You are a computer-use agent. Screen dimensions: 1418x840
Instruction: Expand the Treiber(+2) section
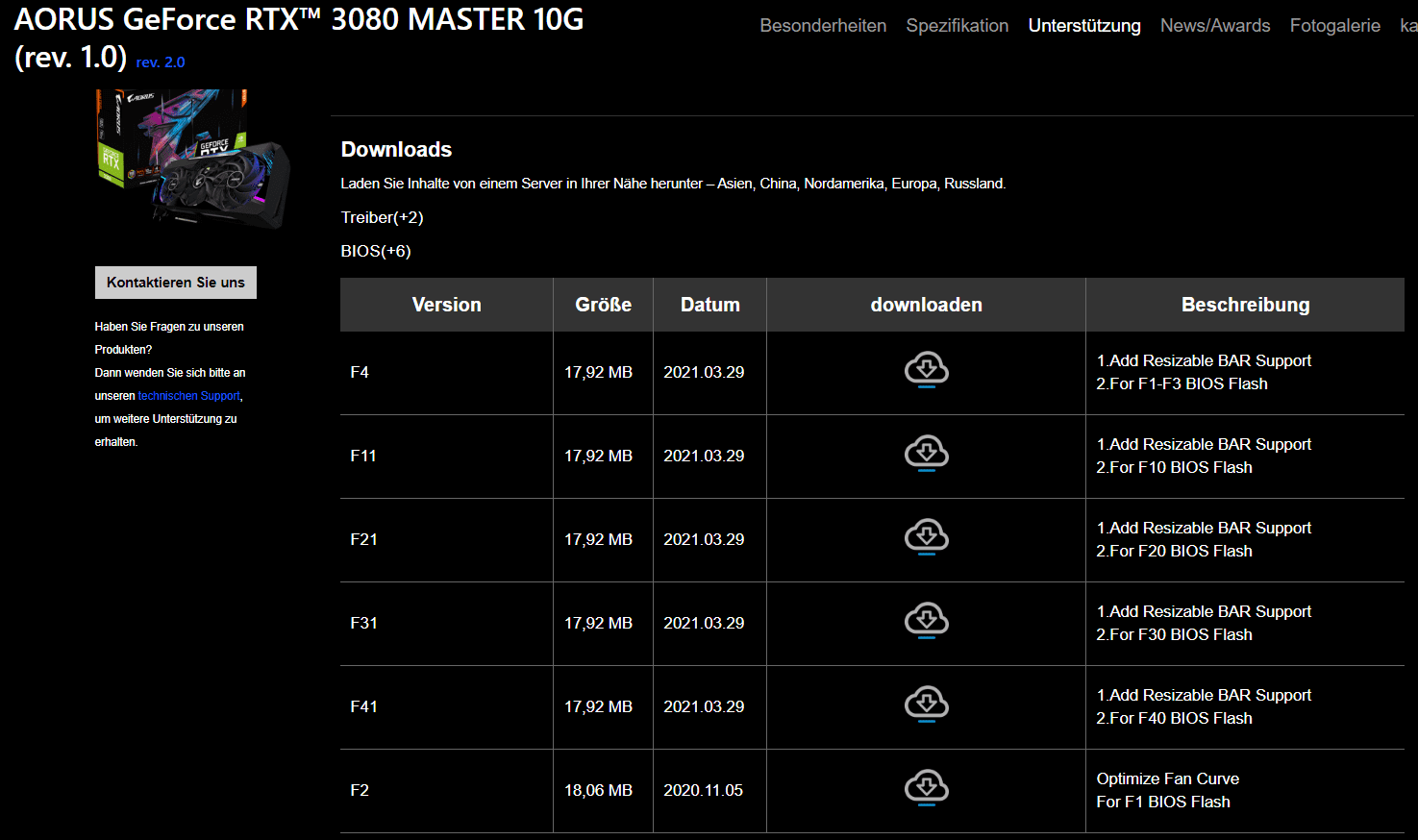pyautogui.click(x=382, y=217)
